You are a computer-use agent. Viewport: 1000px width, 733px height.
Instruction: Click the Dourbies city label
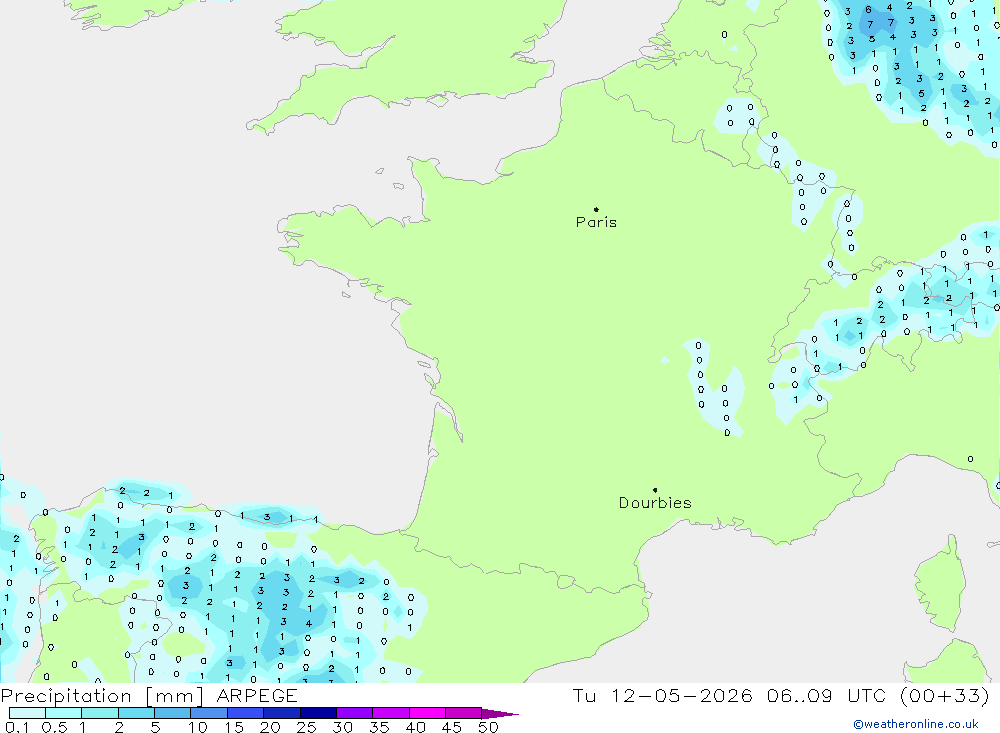coord(655,503)
